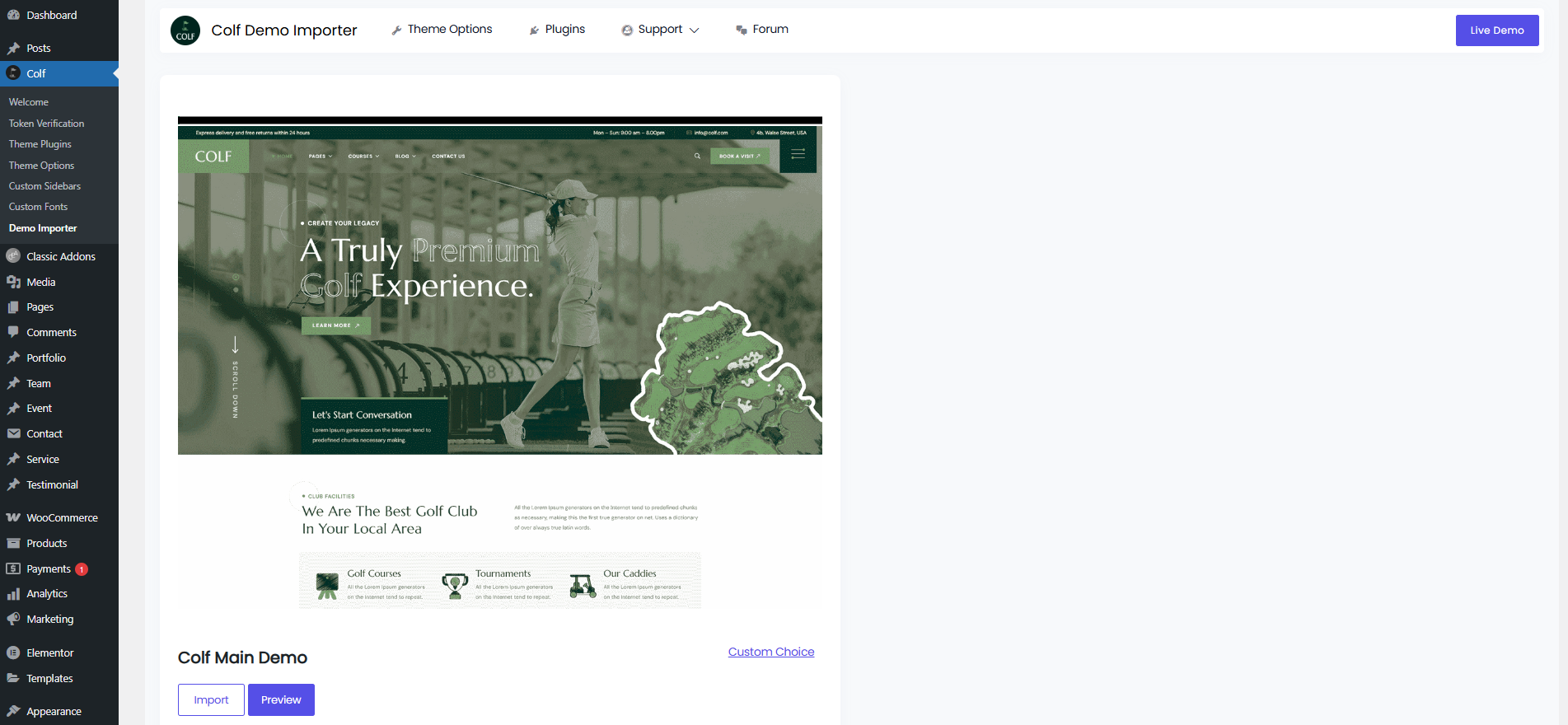Open Plugins in top navigation
The height and width of the screenshot is (725, 1568).
click(x=565, y=29)
